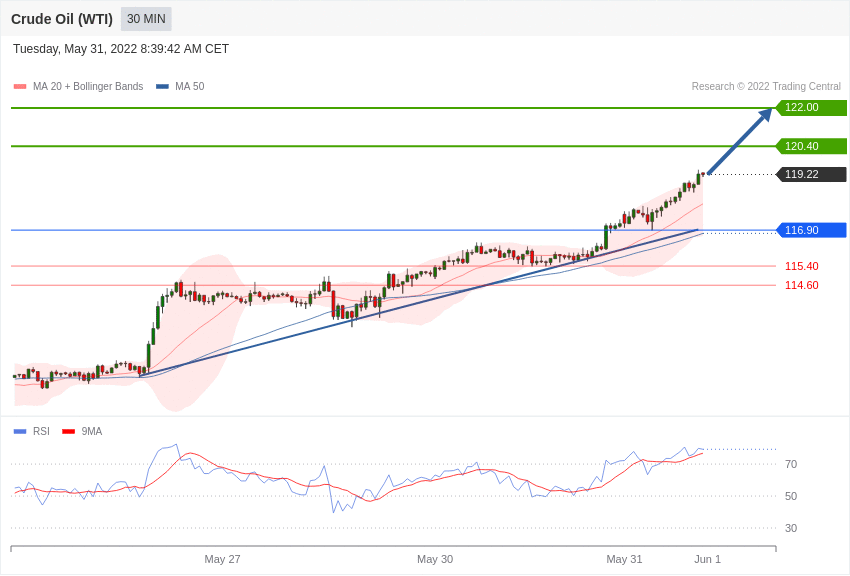Screen dimensions: 850x576
Task: Click the black 119.22 current price tag
Action: tap(811, 174)
